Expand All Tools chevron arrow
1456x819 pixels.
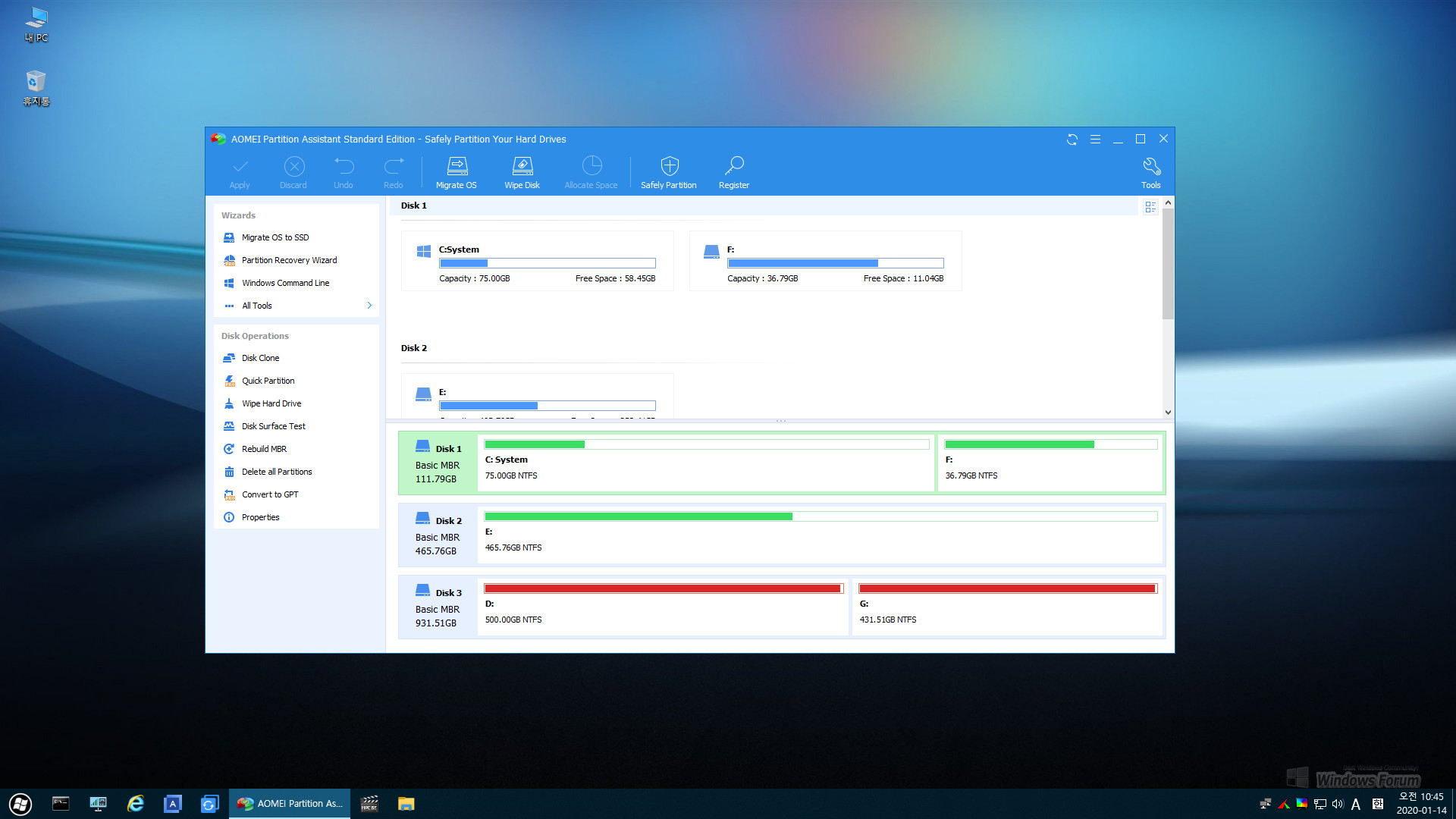pos(369,306)
